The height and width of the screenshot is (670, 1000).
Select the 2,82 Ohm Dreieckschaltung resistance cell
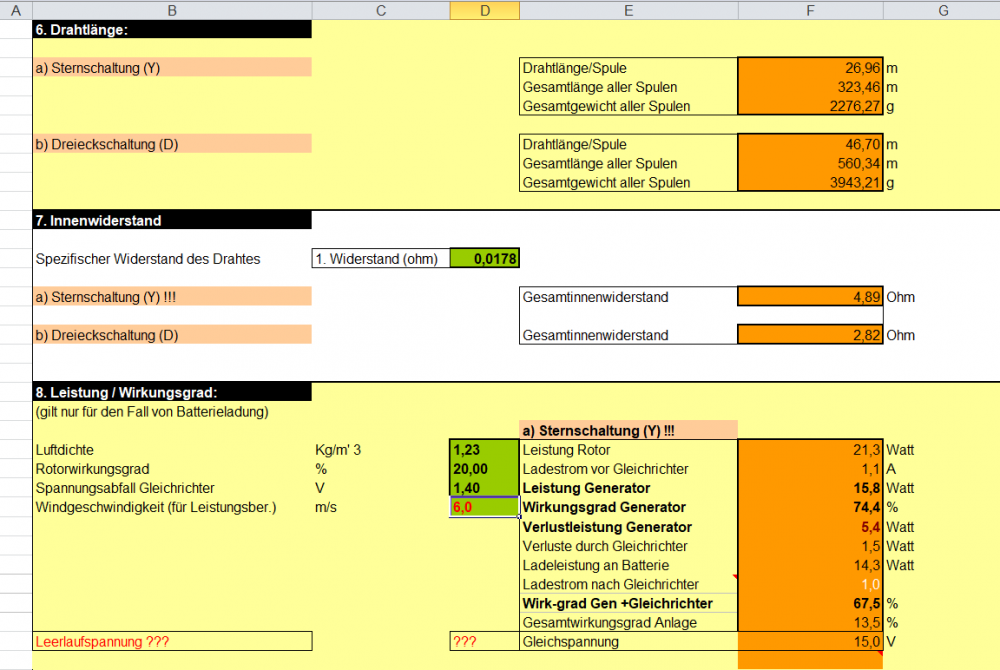coord(810,335)
